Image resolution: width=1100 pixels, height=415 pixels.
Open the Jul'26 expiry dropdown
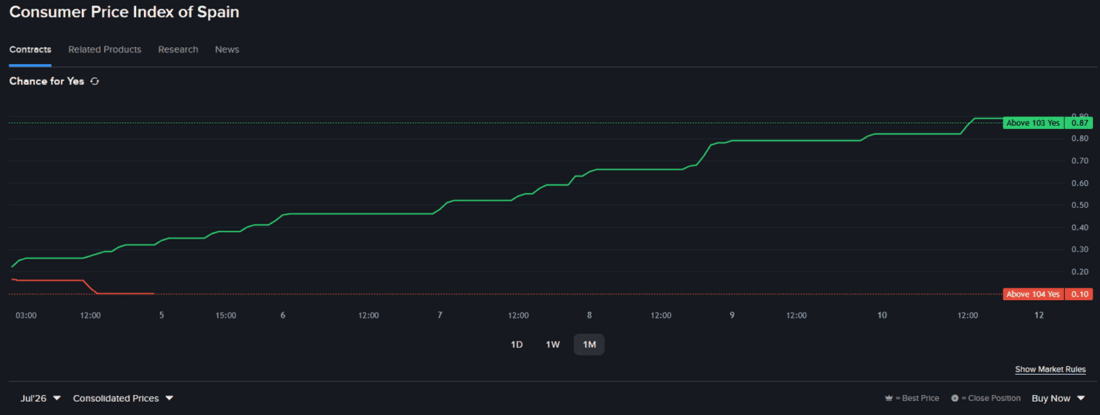pyautogui.click(x=41, y=398)
